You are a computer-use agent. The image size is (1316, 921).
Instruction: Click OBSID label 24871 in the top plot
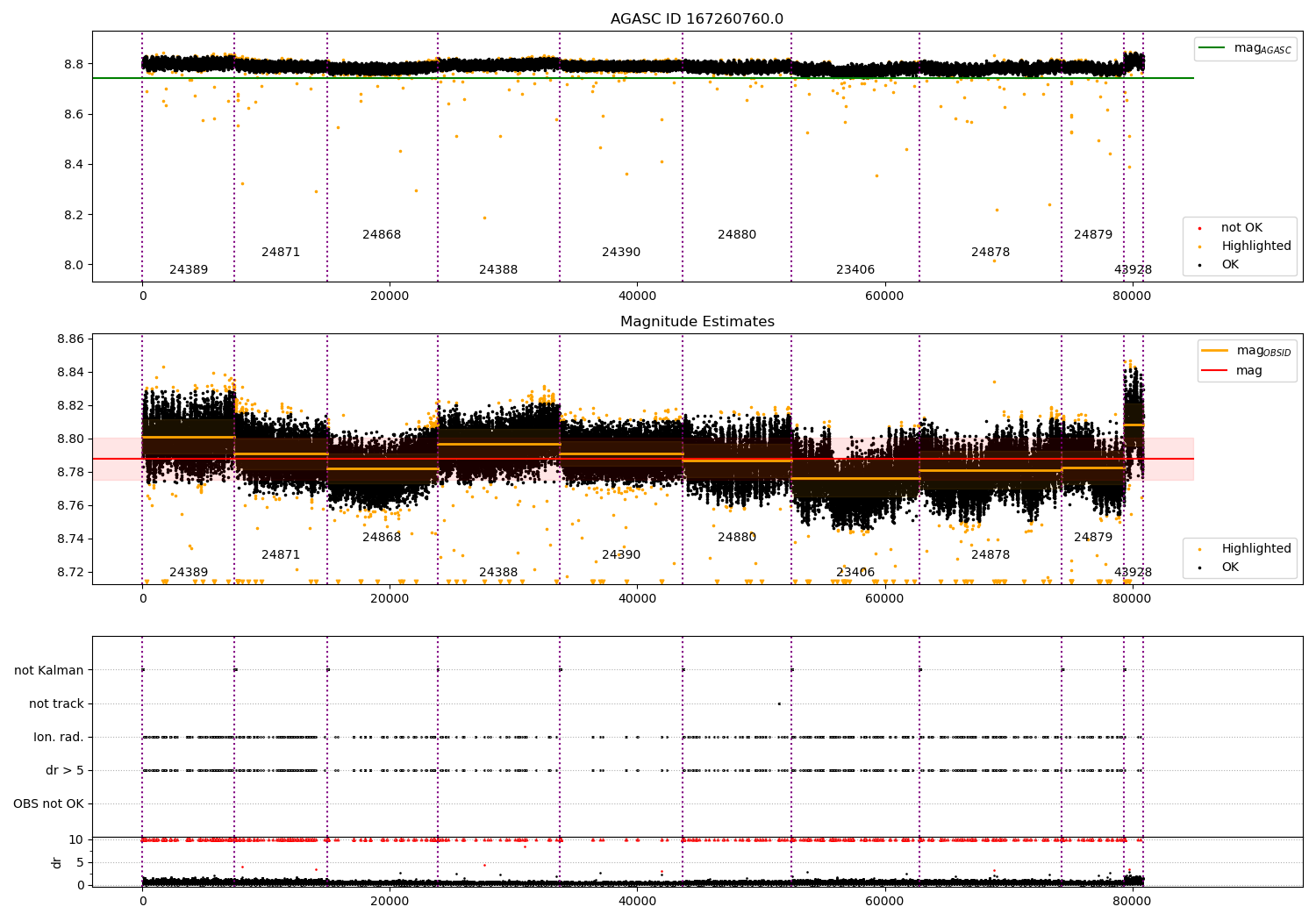tap(281, 253)
